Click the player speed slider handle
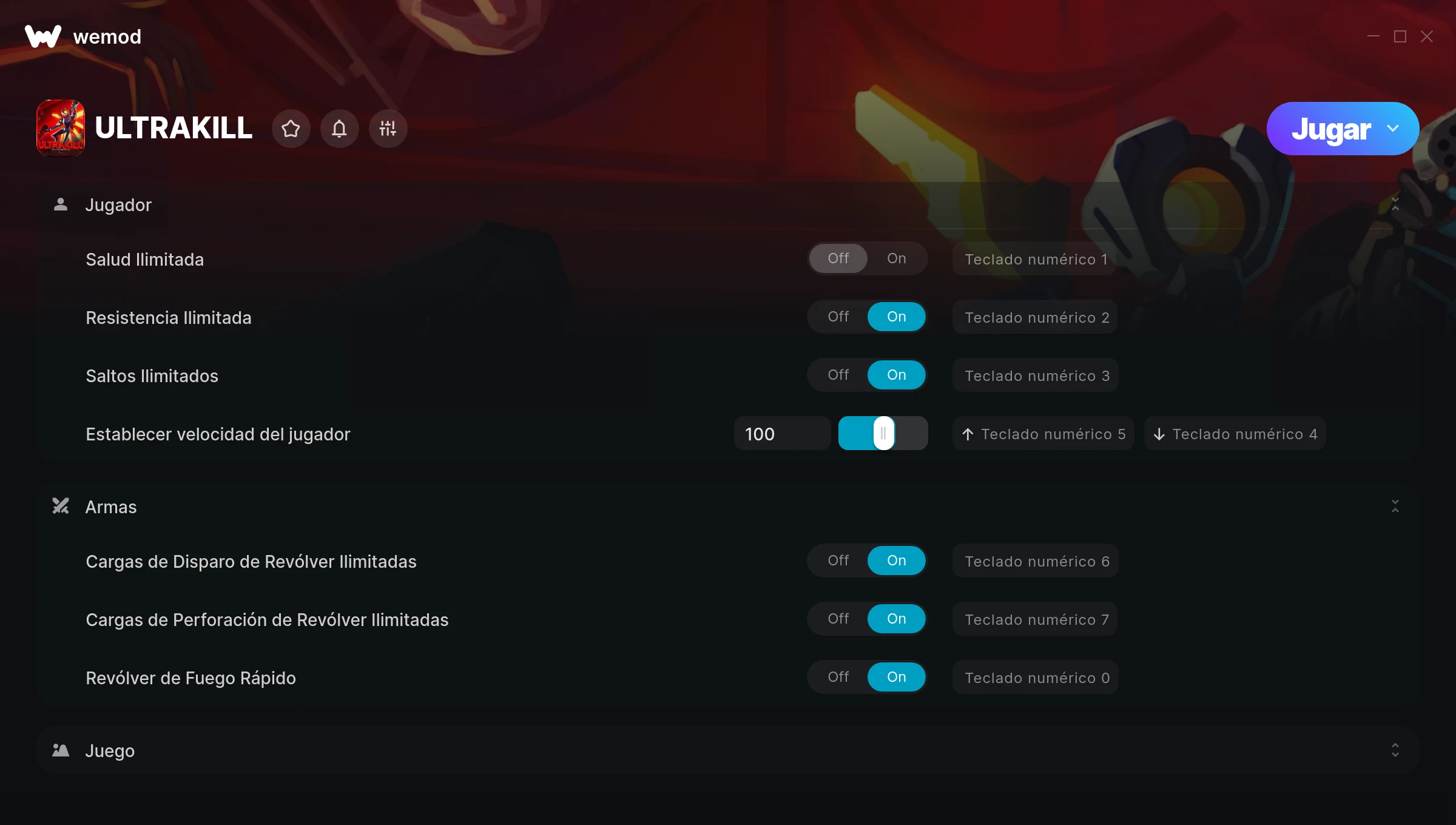The image size is (1456, 825). (883, 433)
